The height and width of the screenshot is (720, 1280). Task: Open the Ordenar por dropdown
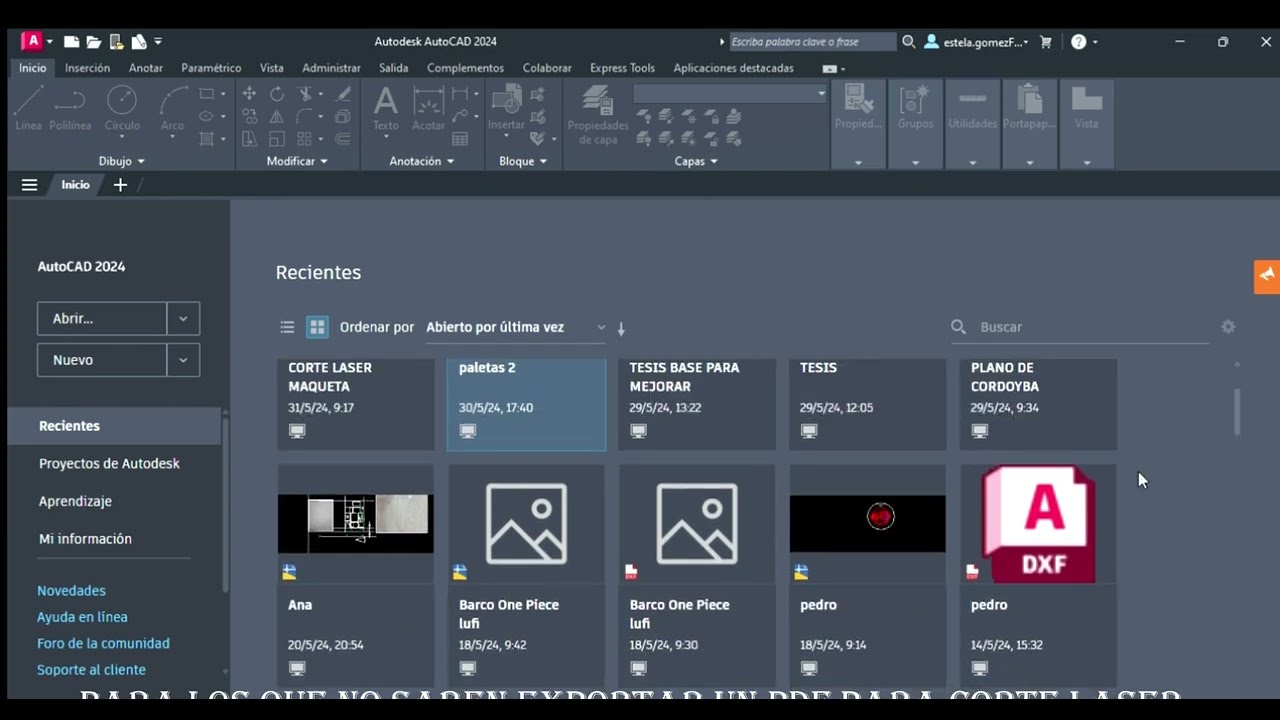[516, 327]
